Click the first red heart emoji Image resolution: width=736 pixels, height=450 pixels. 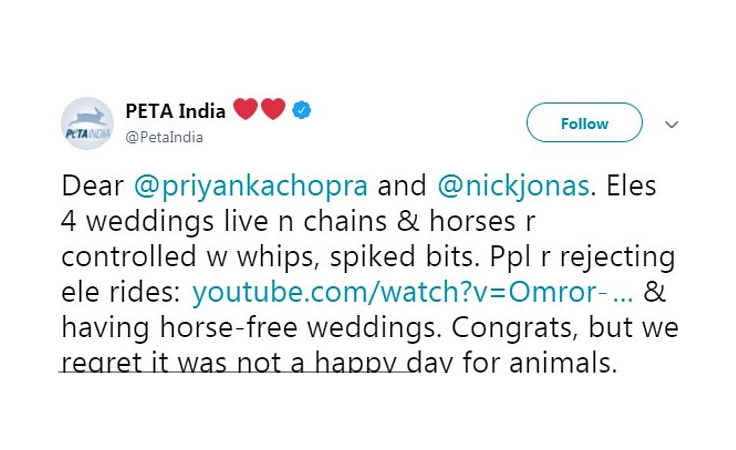pos(245,109)
